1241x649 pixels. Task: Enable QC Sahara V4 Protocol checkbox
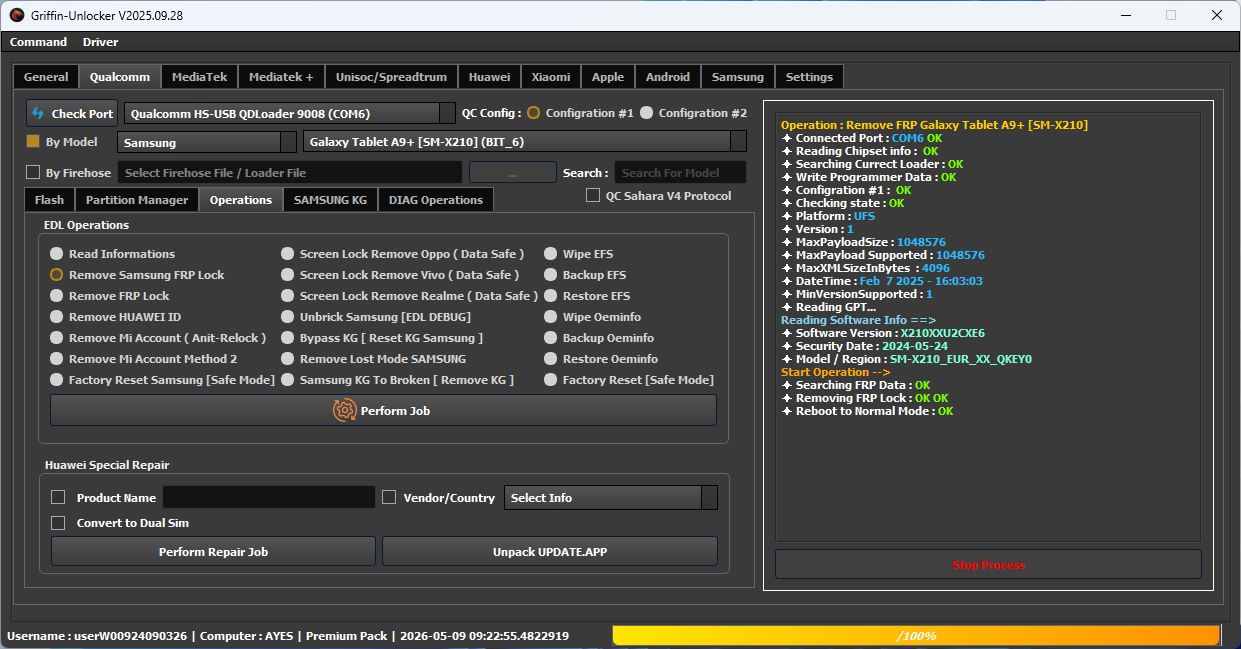[x=593, y=195]
